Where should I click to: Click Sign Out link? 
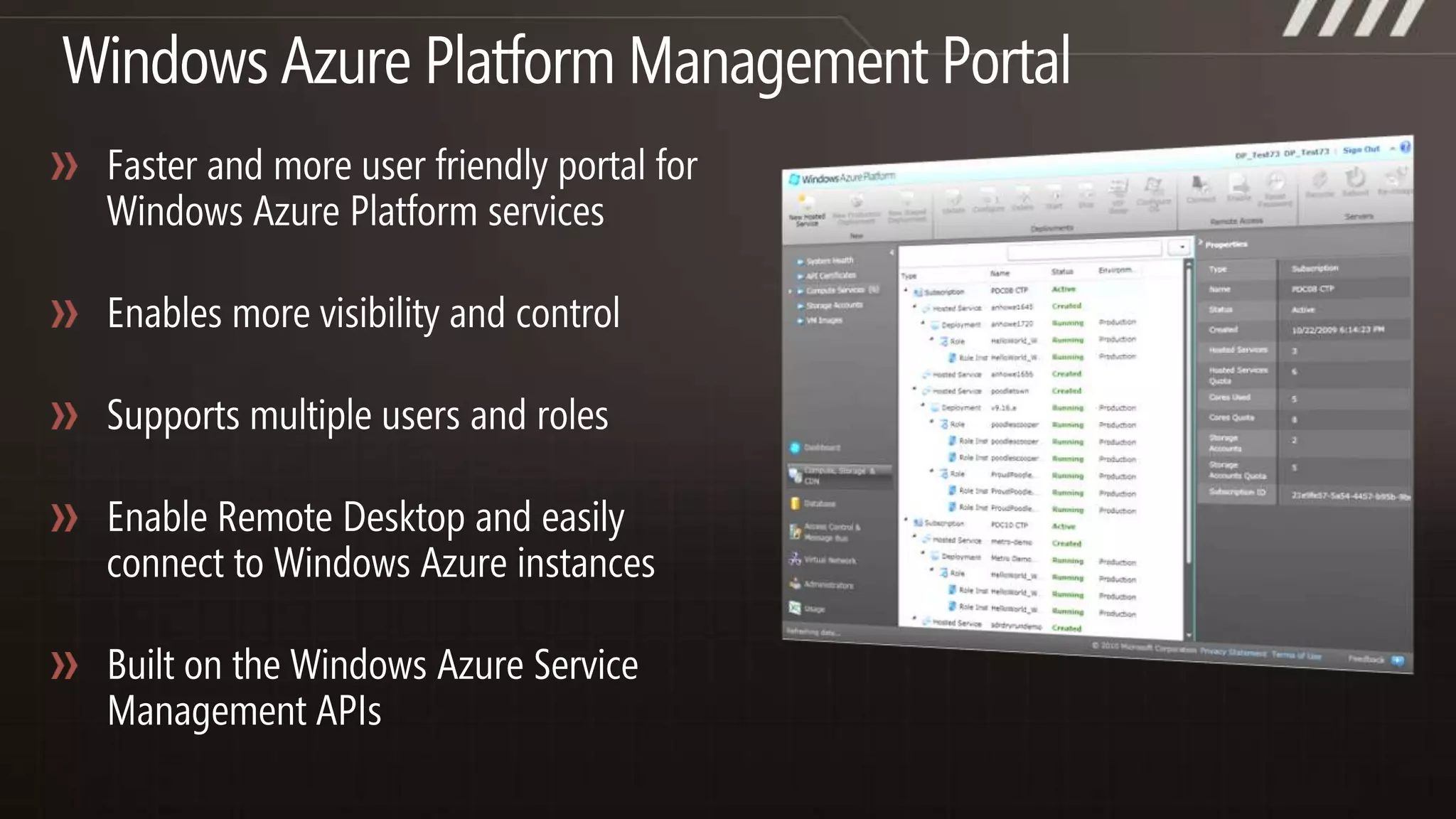point(1361,150)
